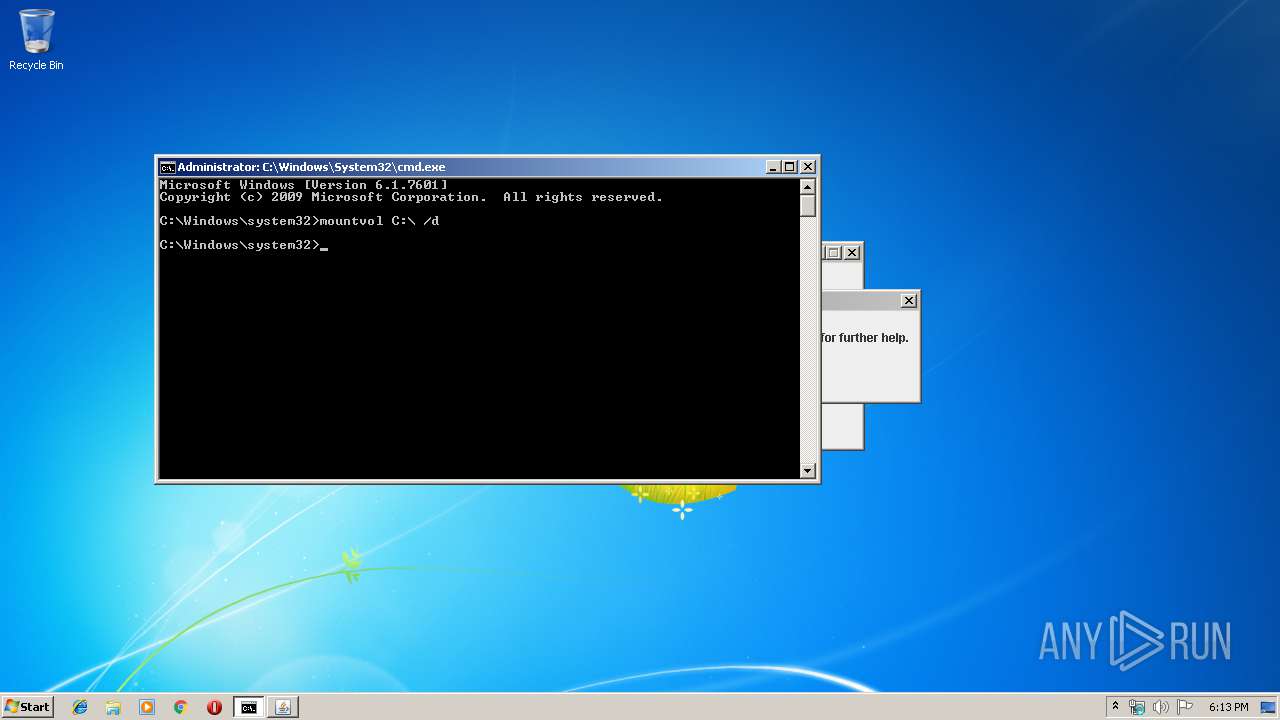
Task: Click the cmd scrollbar down arrow
Action: point(808,471)
